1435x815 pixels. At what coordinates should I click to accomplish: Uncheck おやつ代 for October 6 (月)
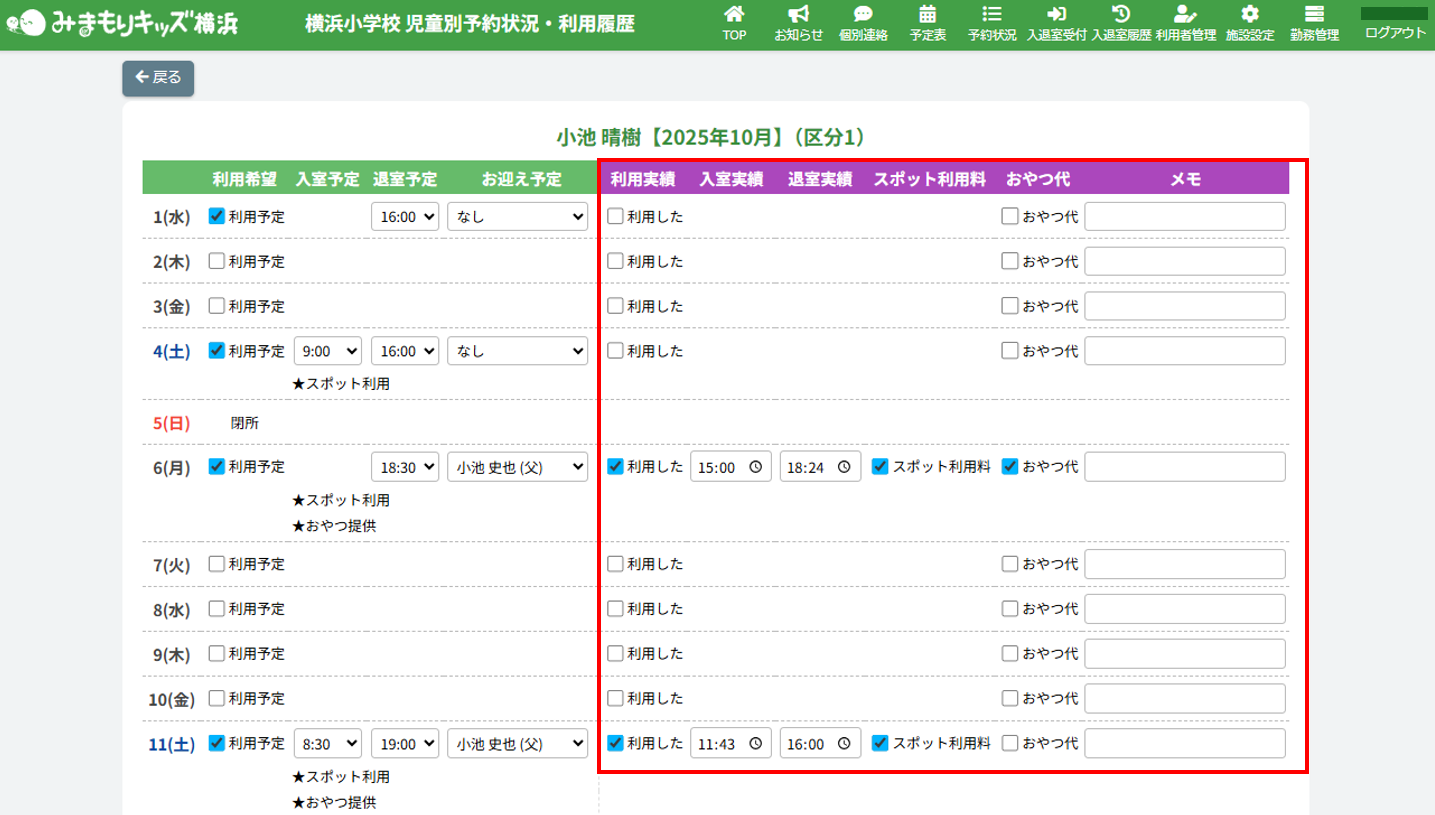1009,466
